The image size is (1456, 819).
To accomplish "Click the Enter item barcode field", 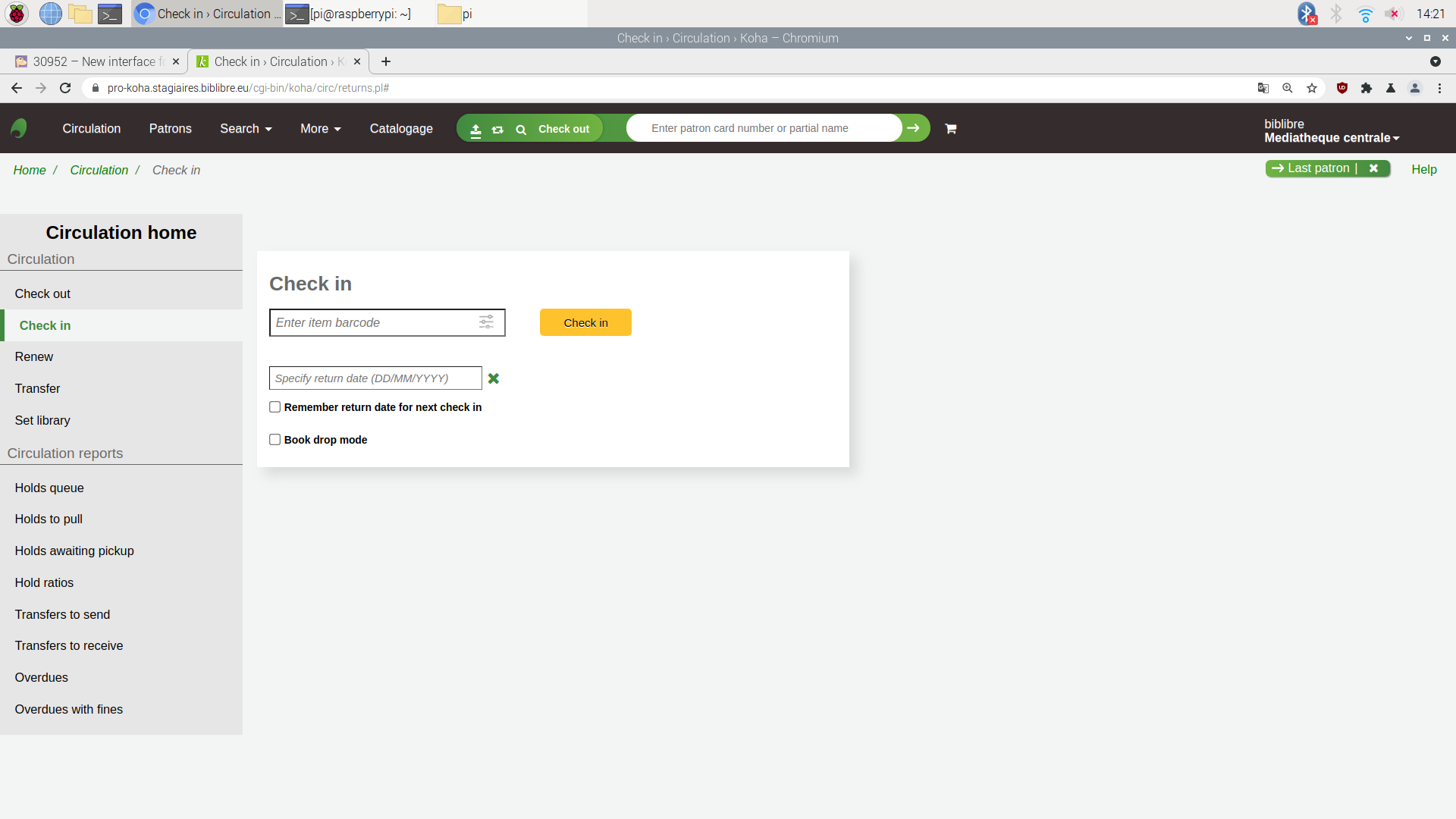I will (373, 322).
